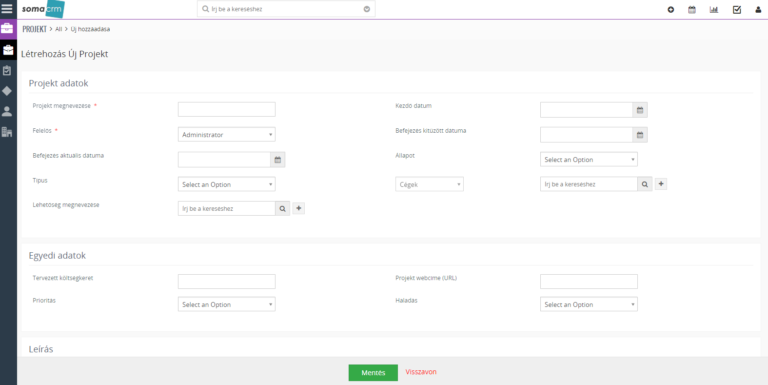Open the Prioritas dropdown
768x385 pixels.
pyautogui.click(x=227, y=305)
